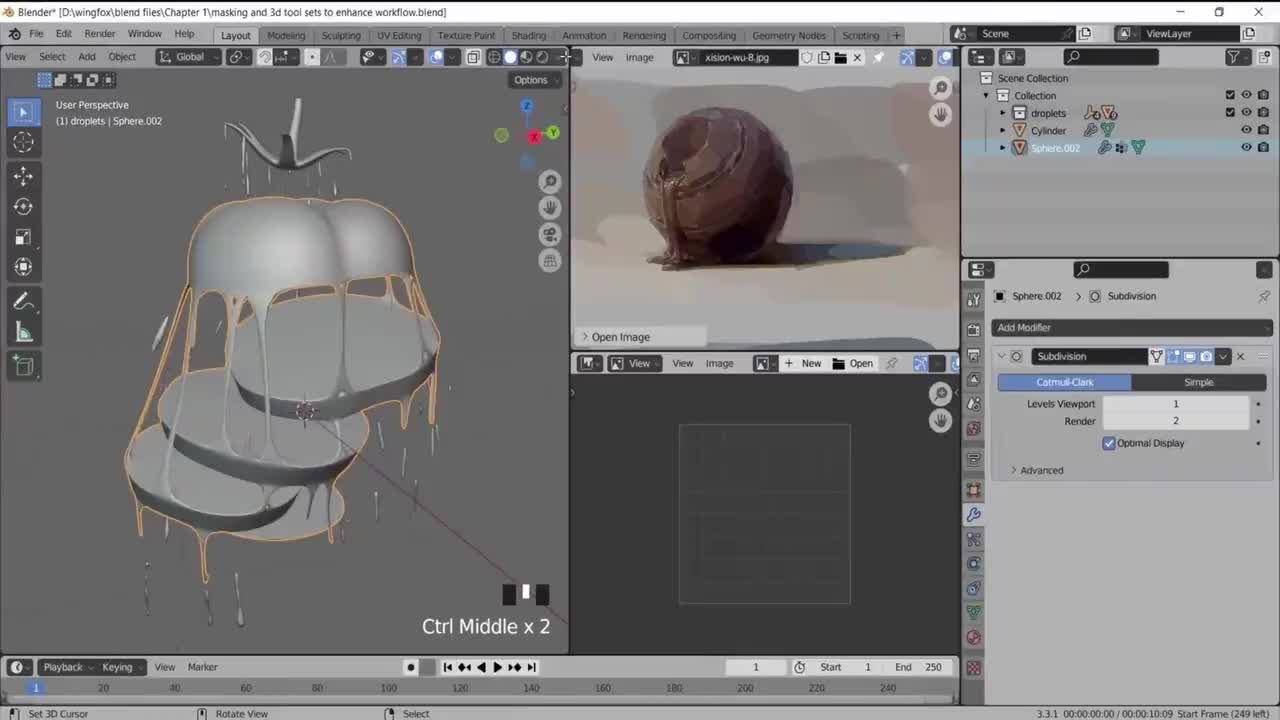Switch to solid viewport shading
Screen dimensions: 1280x720
click(510, 57)
